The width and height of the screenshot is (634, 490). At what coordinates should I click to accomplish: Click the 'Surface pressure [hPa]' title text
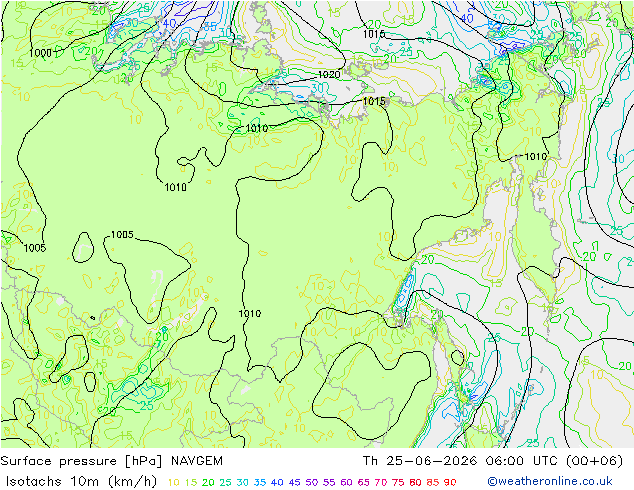pyautogui.click(x=82, y=461)
